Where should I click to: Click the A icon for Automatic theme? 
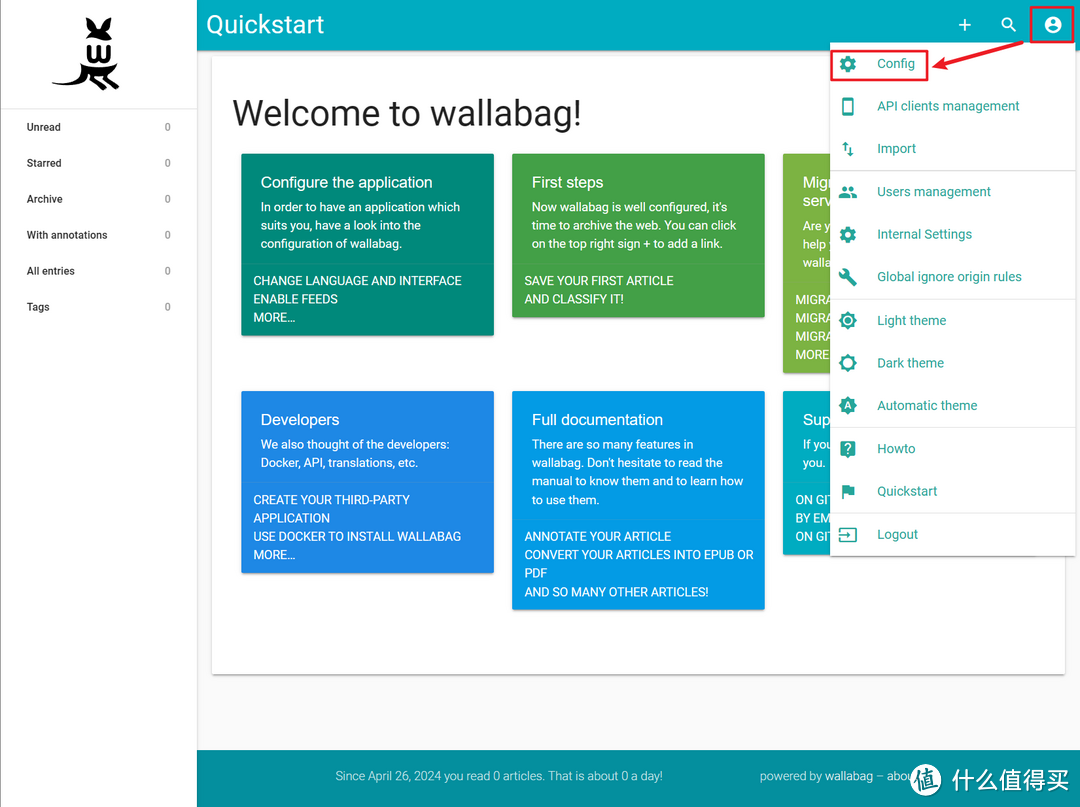point(848,406)
